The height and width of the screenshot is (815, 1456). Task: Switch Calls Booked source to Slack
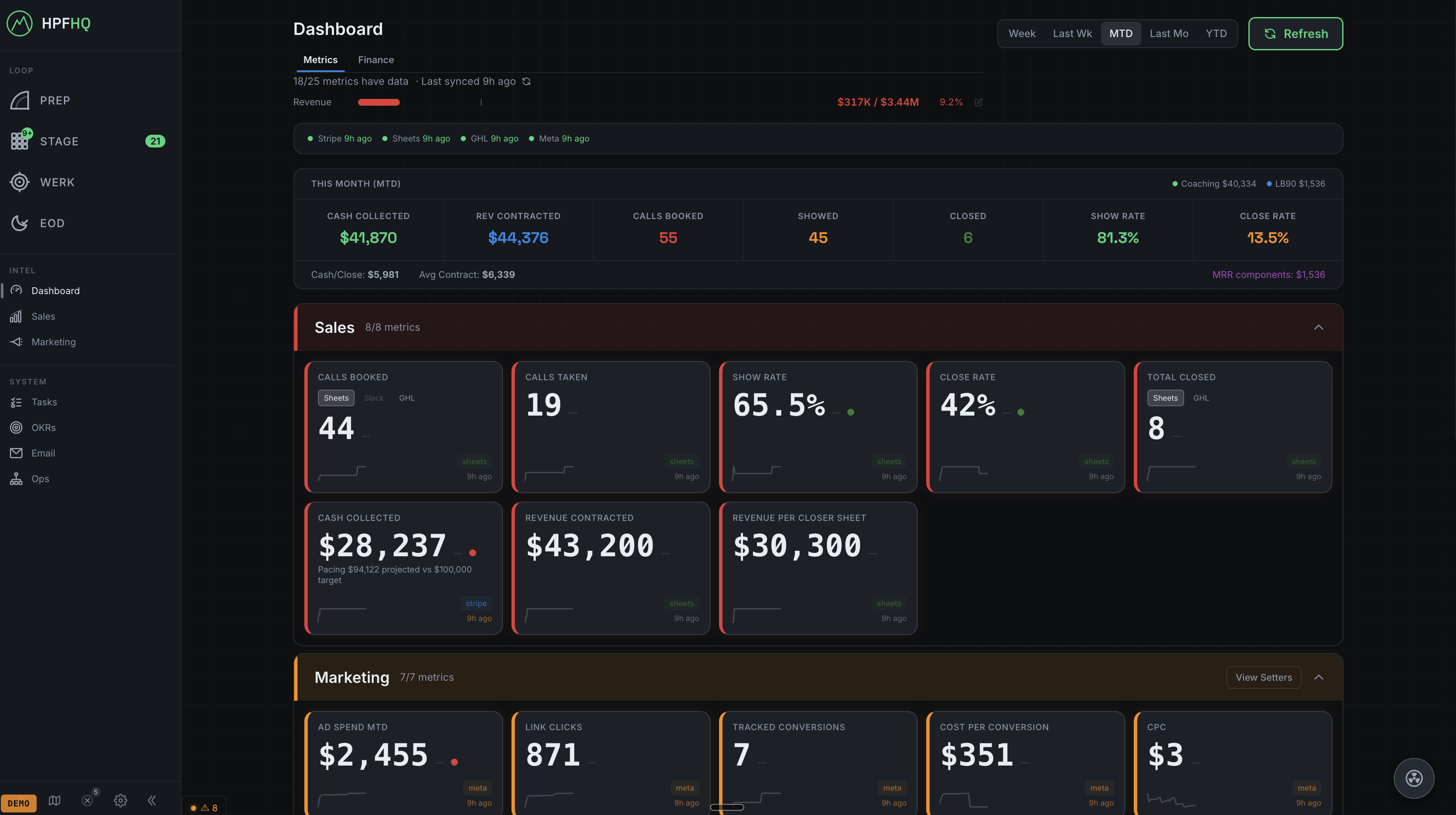(374, 397)
